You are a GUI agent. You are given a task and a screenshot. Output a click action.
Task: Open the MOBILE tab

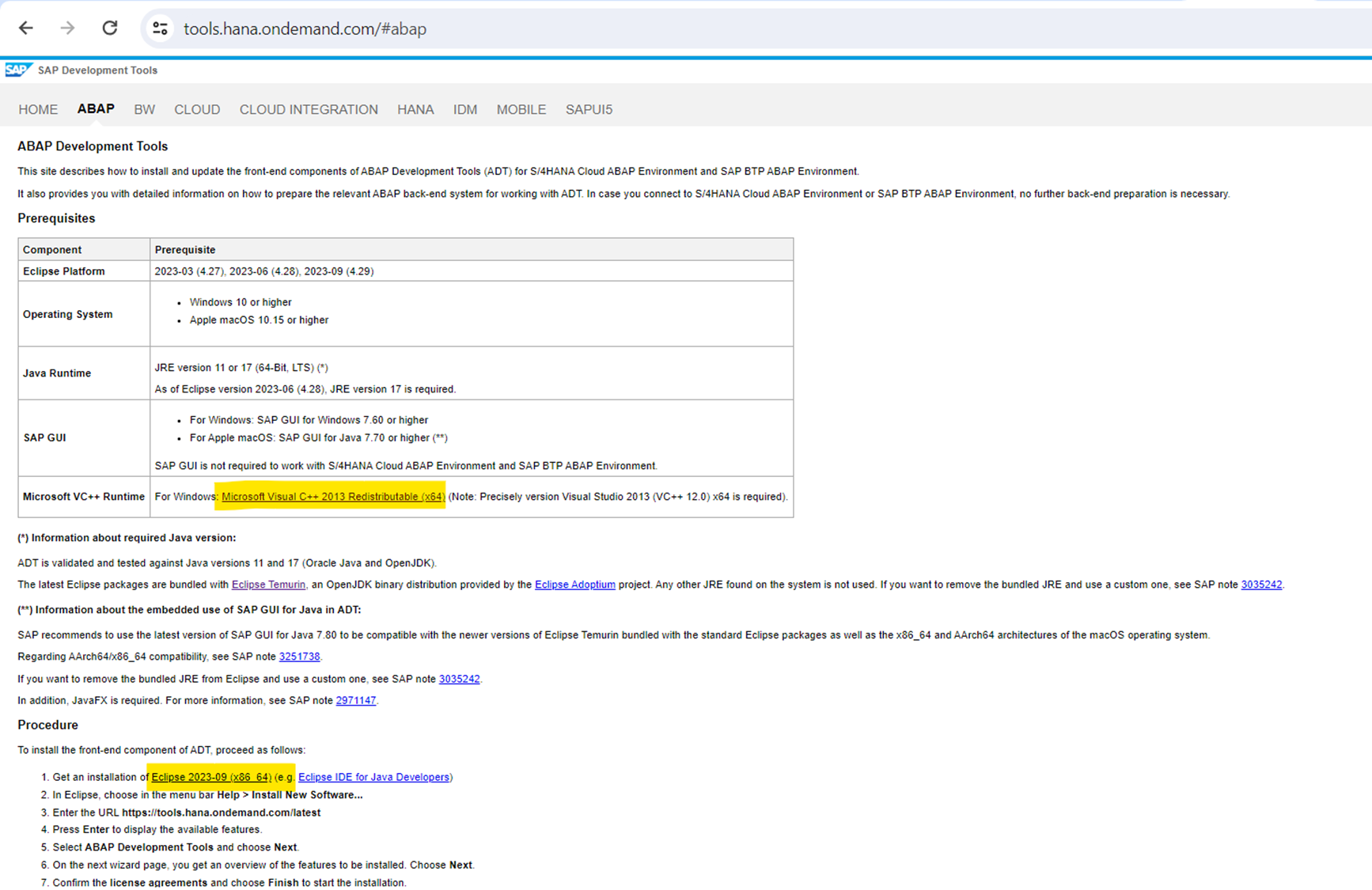[521, 109]
